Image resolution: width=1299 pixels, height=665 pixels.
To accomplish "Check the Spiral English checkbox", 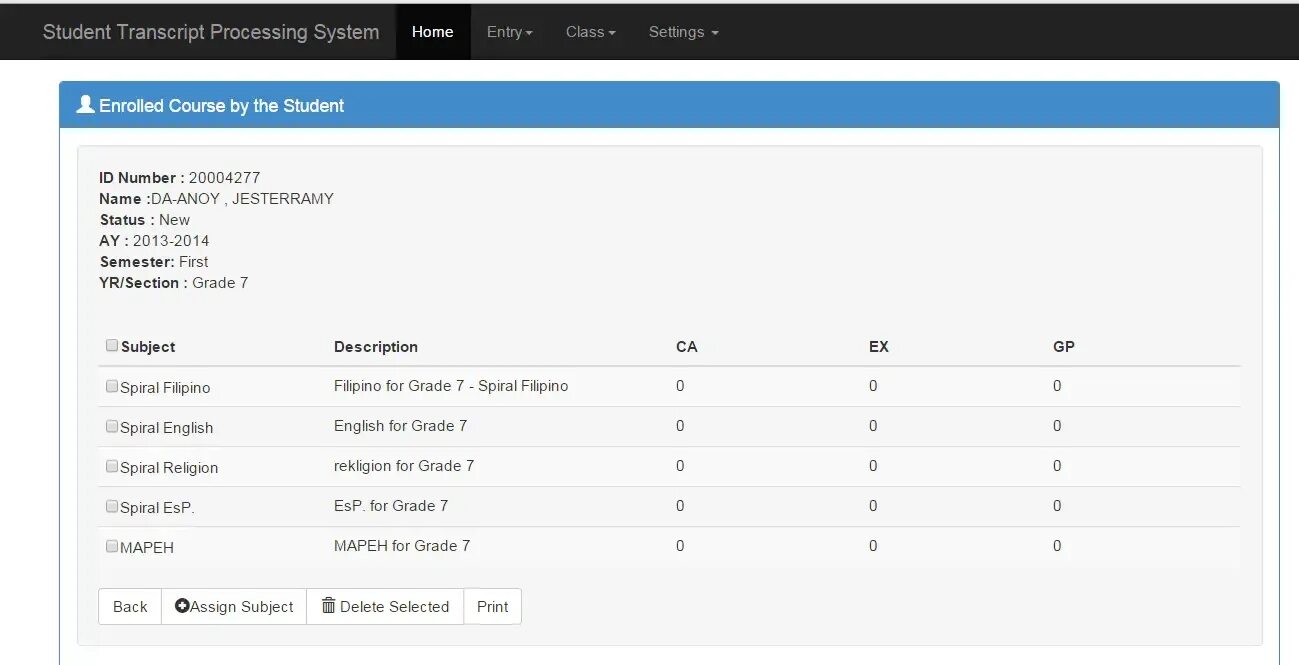I will (112, 426).
